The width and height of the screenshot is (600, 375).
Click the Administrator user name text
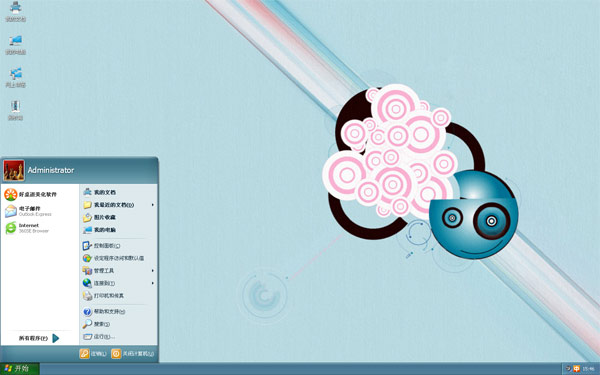coord(51,170)
